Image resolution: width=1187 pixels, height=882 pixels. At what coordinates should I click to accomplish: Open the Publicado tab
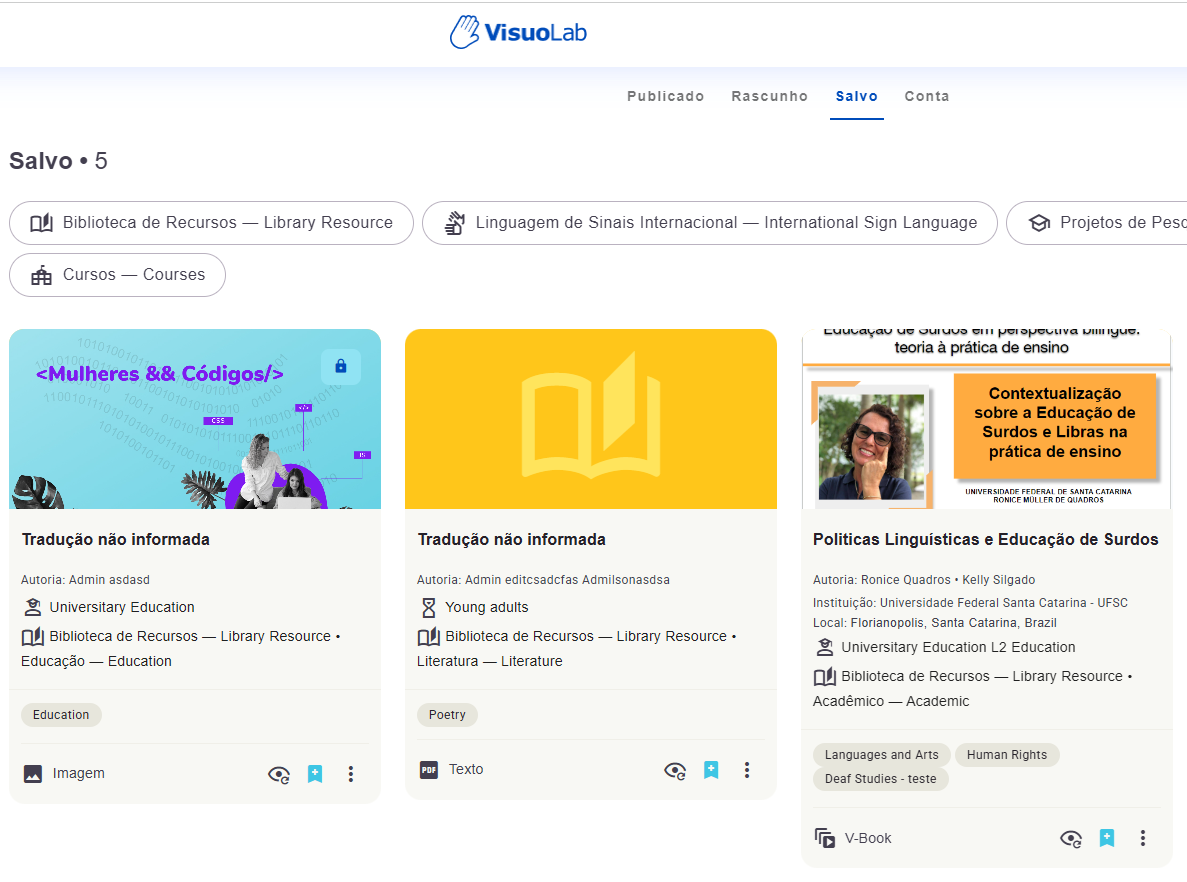pos(665,96)
